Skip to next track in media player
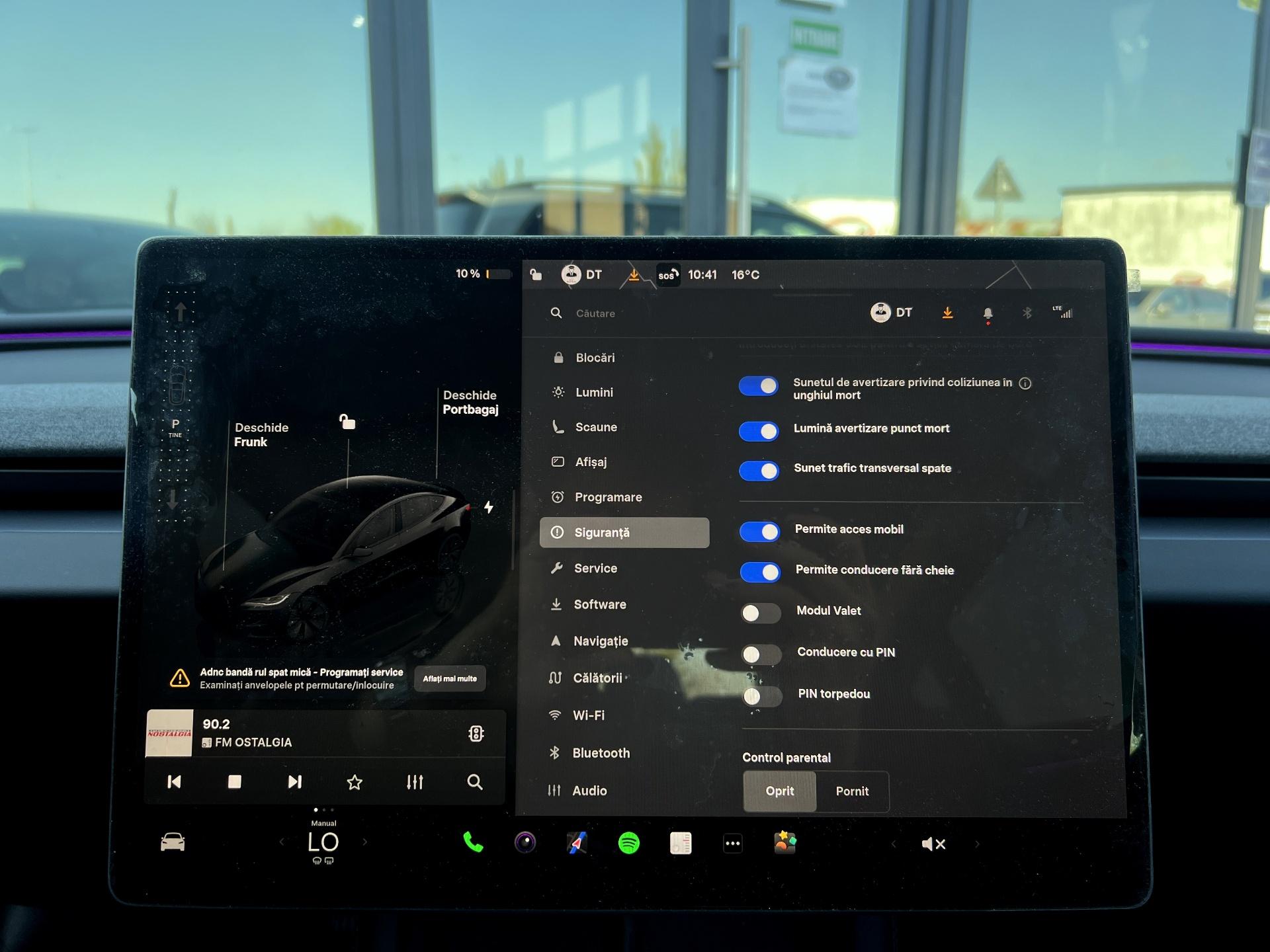1270x952 pixels. [294, 782]
